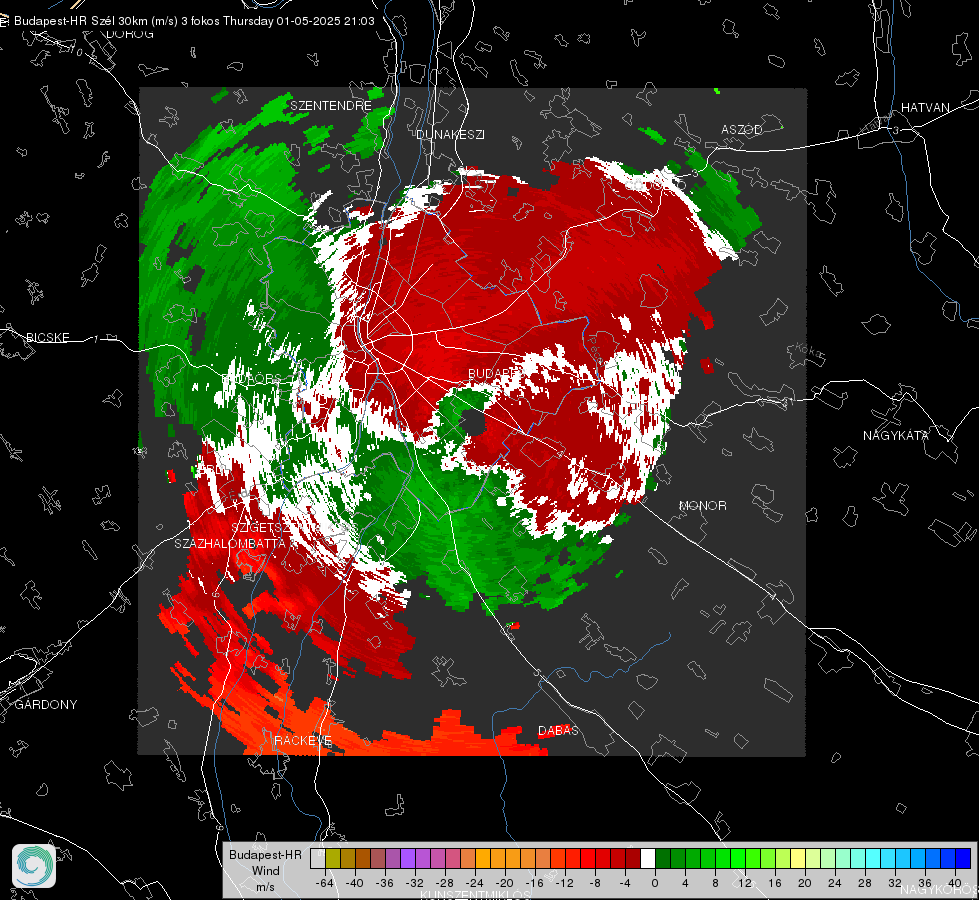Click the ASZOD town label

pyautogui.click(x=742, y=129)
